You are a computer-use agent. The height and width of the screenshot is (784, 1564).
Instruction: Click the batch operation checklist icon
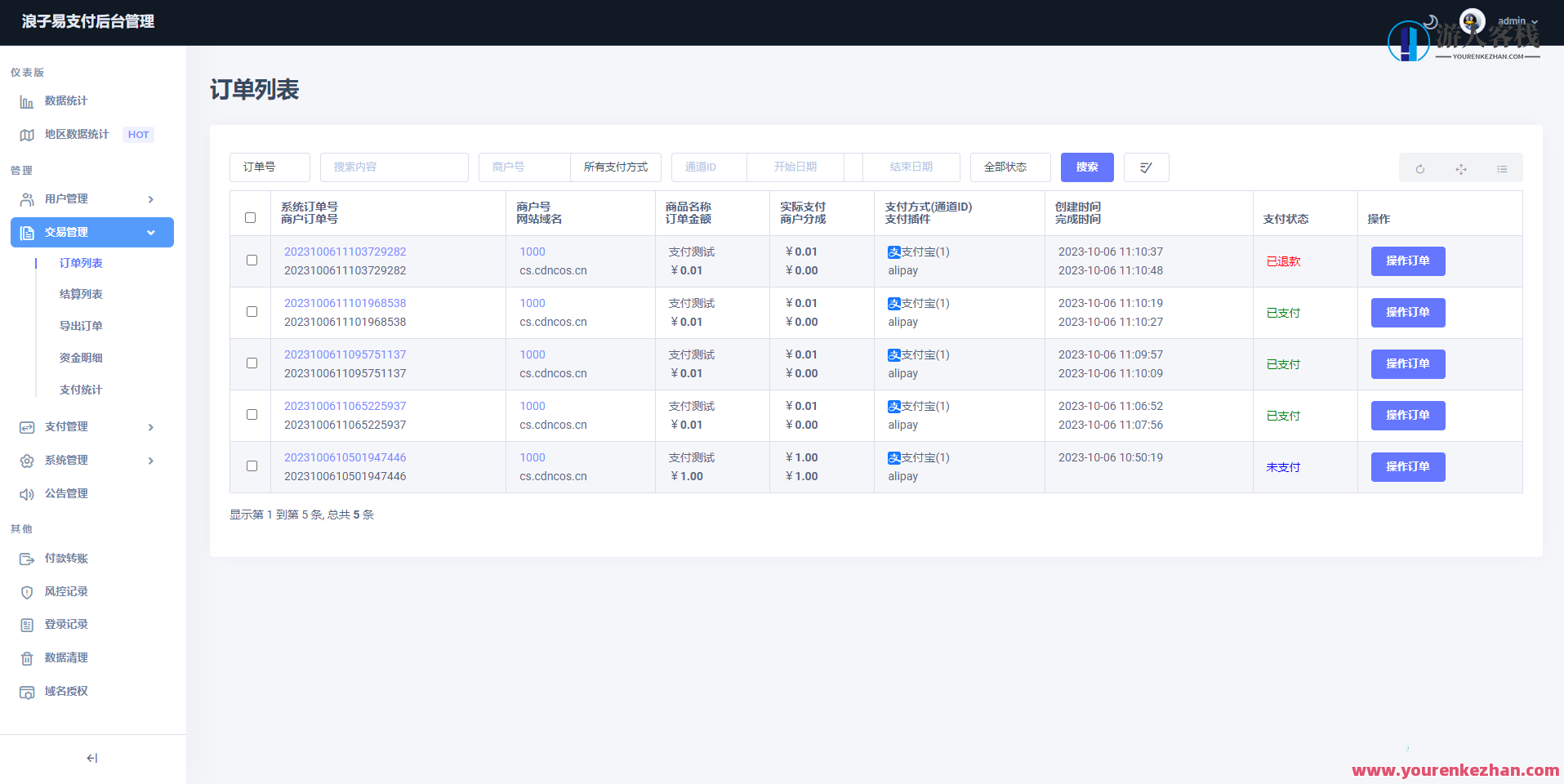pos(1146,167)
